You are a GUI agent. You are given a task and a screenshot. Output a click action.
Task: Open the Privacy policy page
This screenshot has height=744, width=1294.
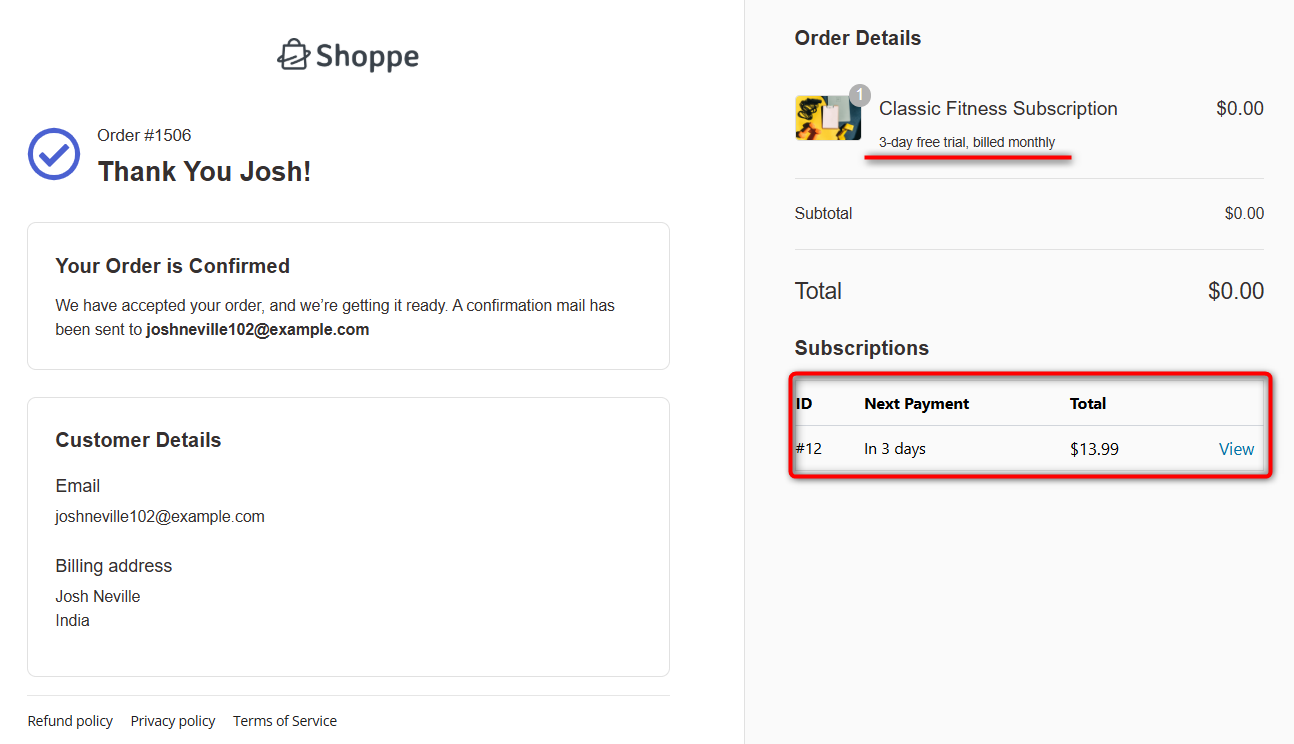coord(172,720)
